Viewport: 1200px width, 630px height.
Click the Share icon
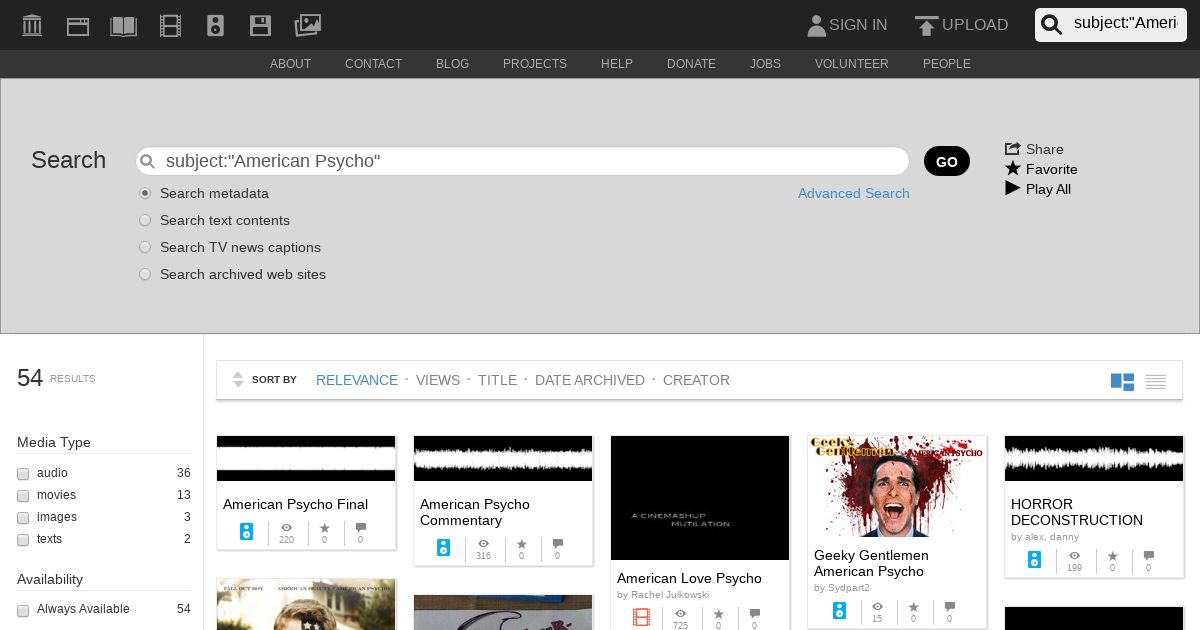click(1013, 149)
